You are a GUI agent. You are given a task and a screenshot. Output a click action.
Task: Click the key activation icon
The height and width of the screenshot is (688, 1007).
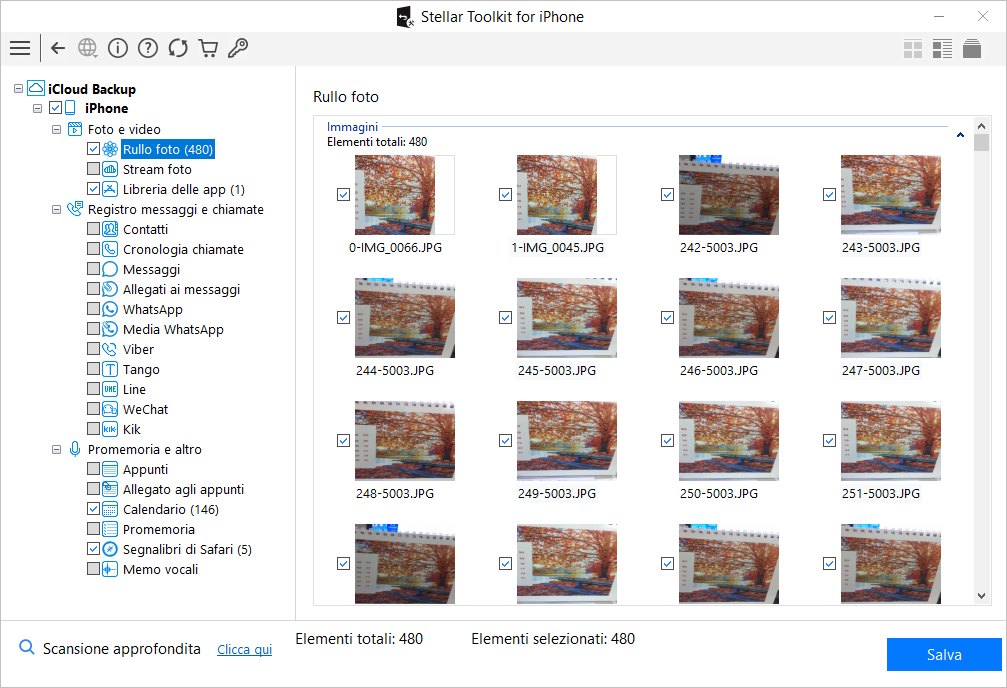coord(238,48)
